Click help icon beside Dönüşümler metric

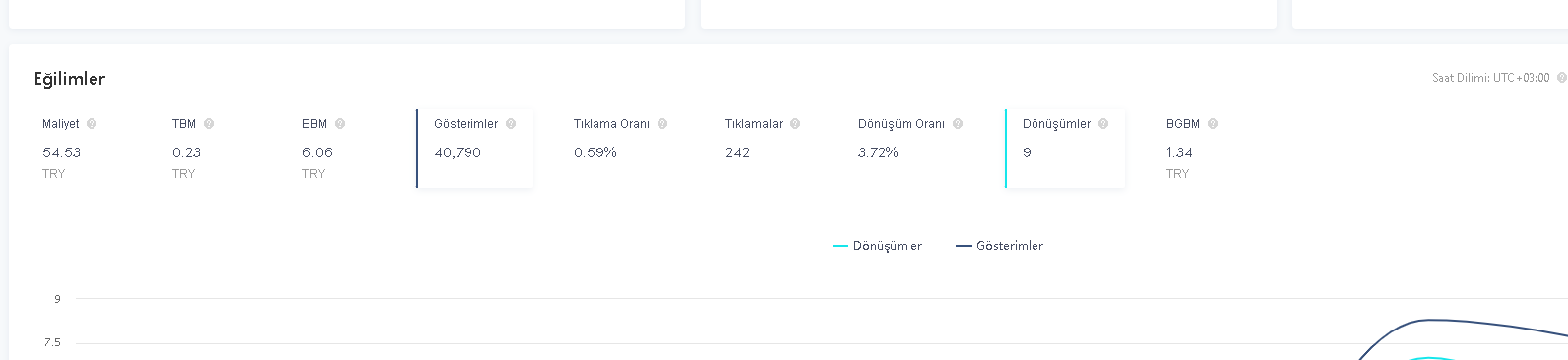(x=1103, y=124)
